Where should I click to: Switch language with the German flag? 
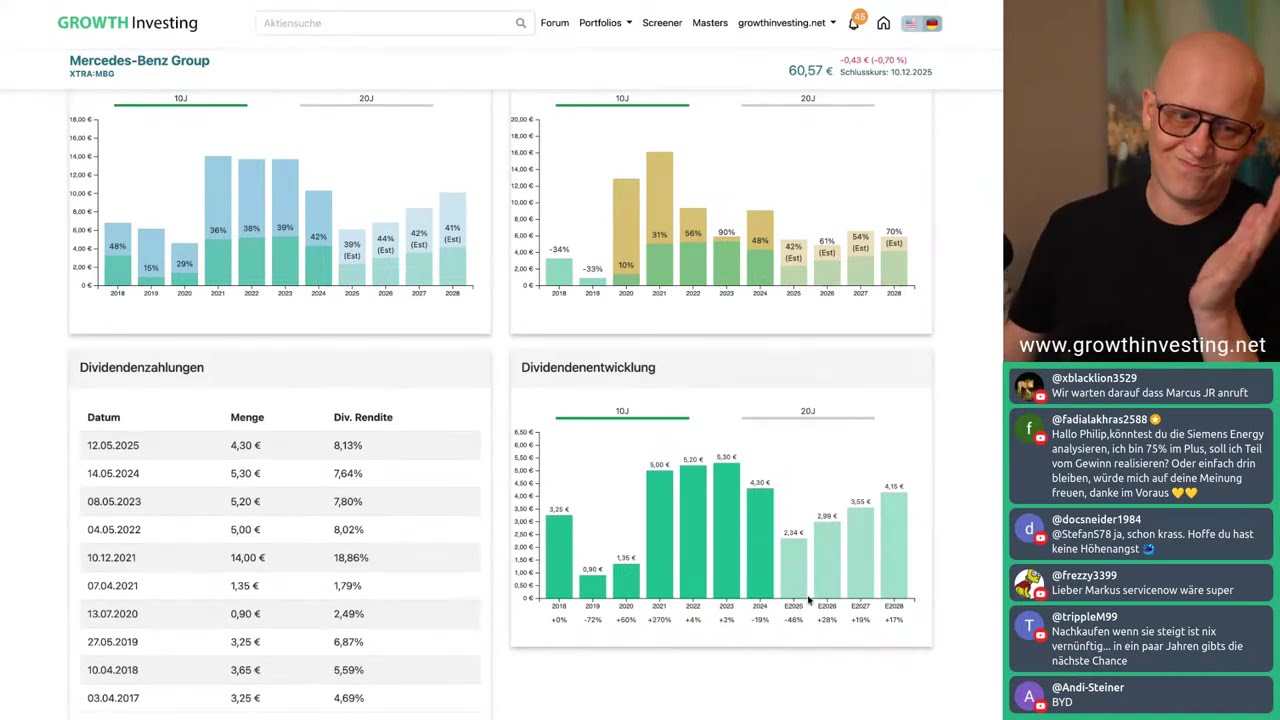(x=931, y=23)
